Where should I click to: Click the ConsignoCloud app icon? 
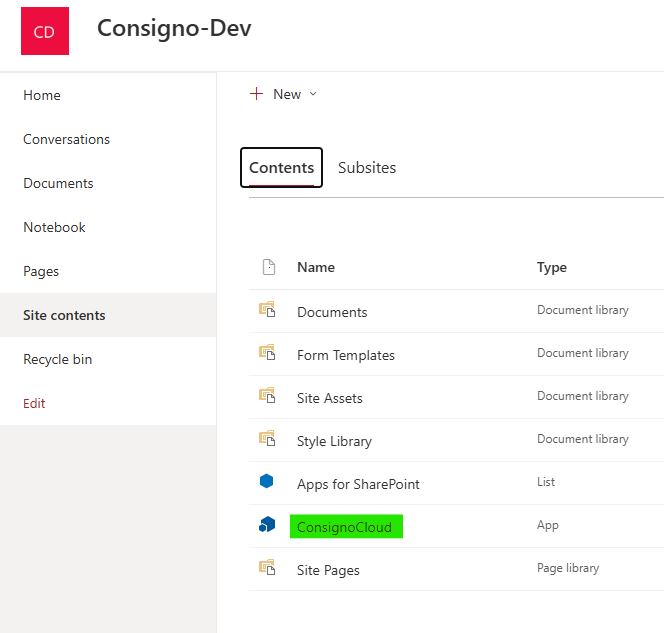tap(267, 524)
